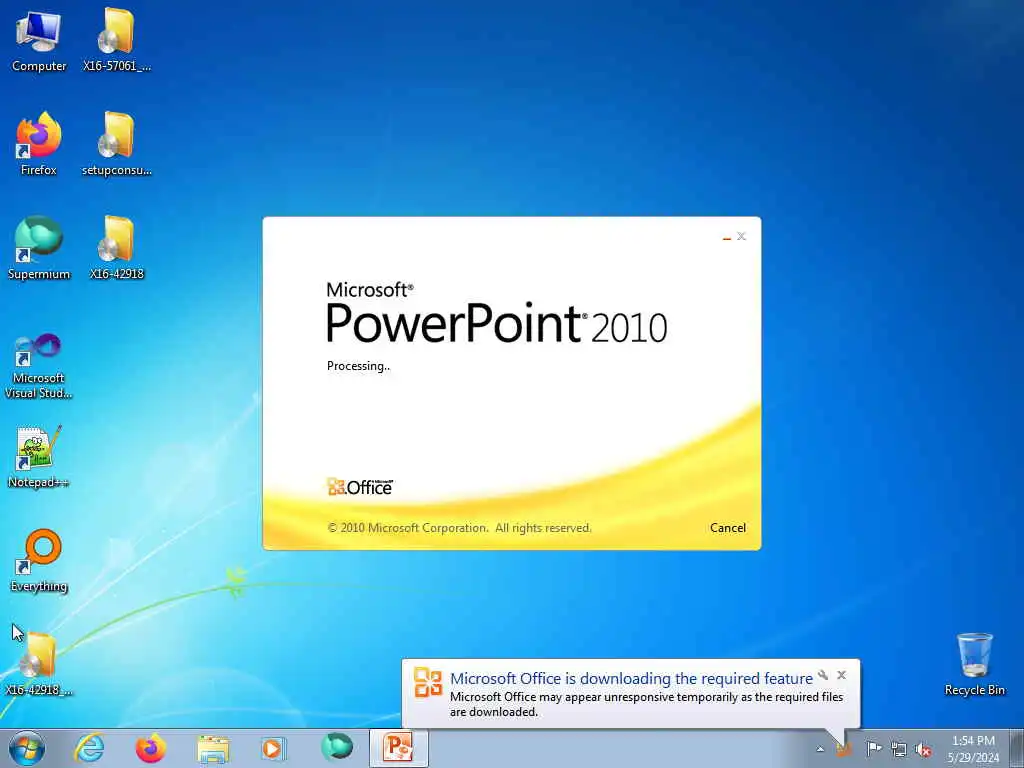
Task: Select the Firefox desktop shortcut
Action: 39,144
